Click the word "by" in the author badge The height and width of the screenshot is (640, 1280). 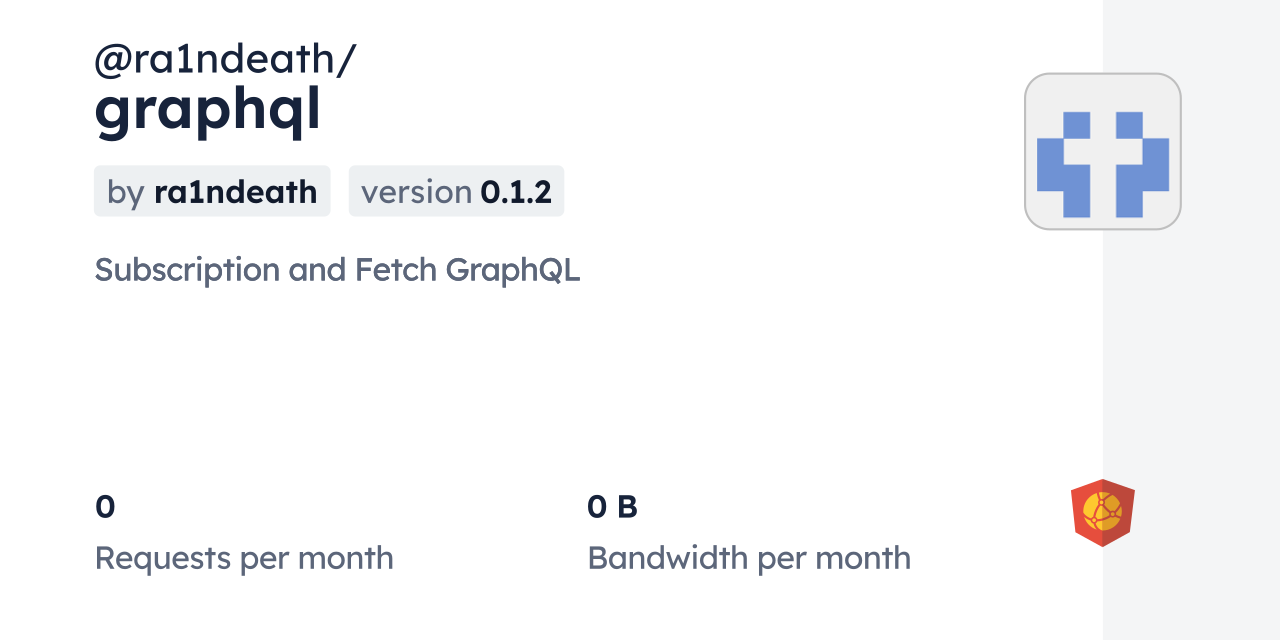126,192
